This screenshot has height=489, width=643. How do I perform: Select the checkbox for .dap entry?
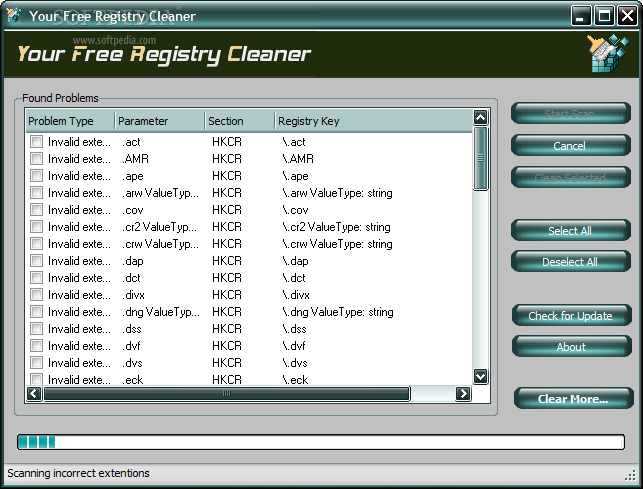(36, 261)
